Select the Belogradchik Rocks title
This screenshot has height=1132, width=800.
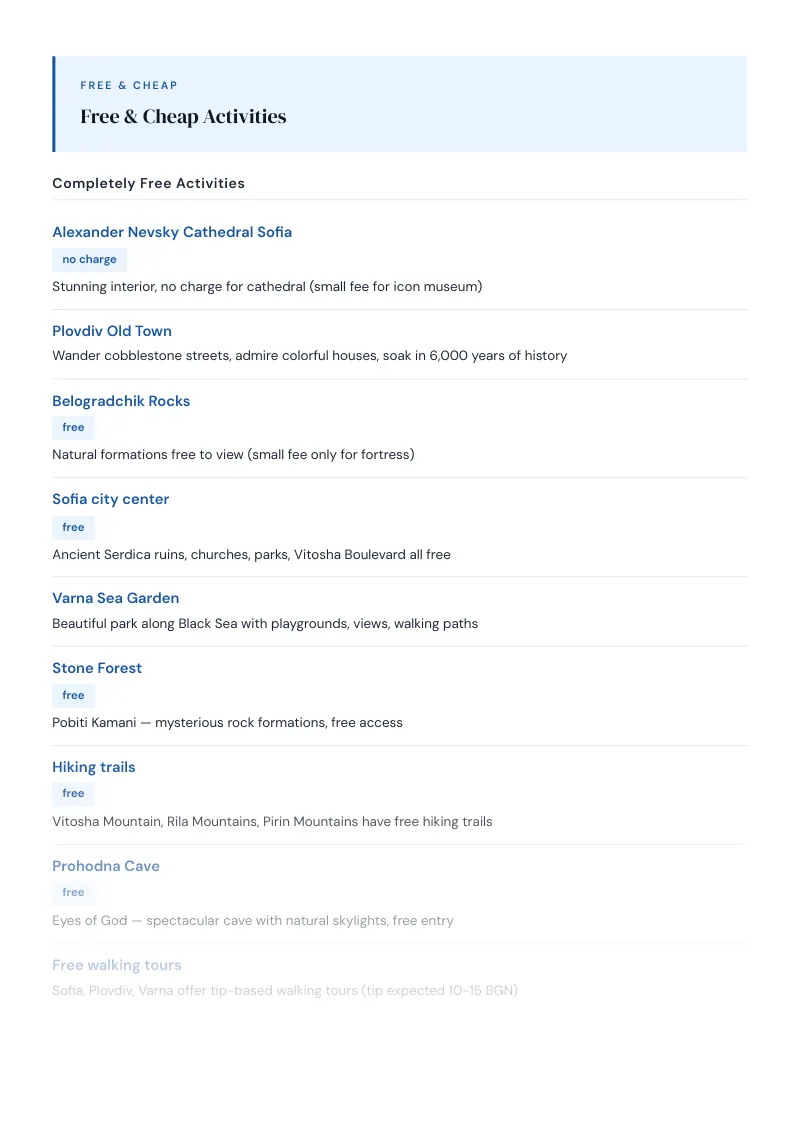(121, 401)
